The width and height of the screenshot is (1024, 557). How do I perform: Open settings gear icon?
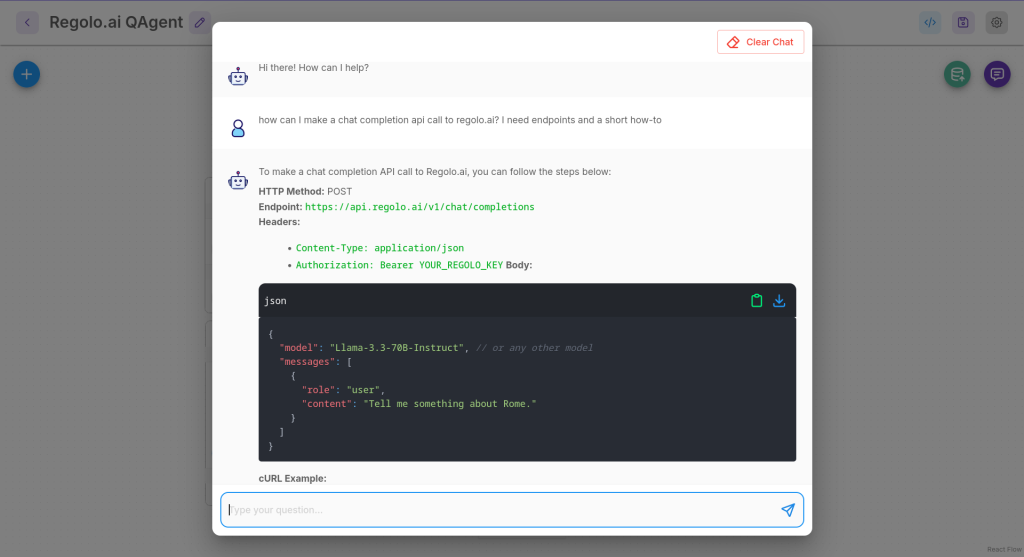(997, 22)
